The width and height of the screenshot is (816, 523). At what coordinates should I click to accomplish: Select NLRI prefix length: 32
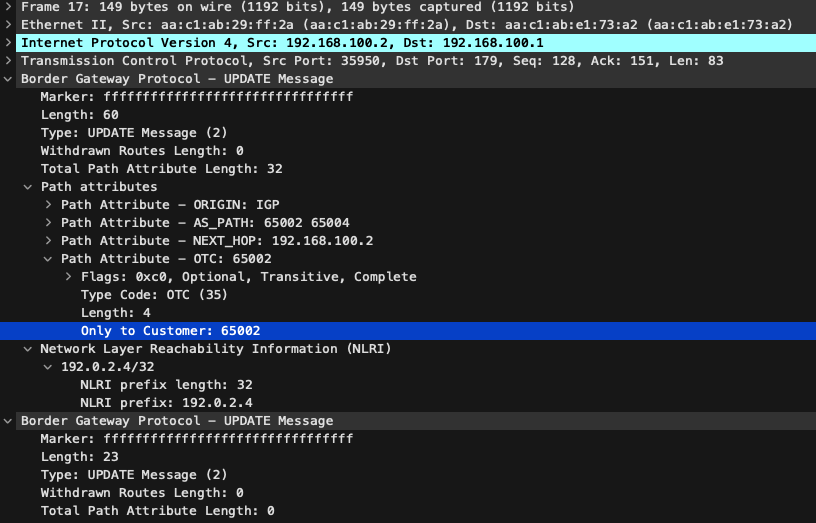tap(167, 385)
